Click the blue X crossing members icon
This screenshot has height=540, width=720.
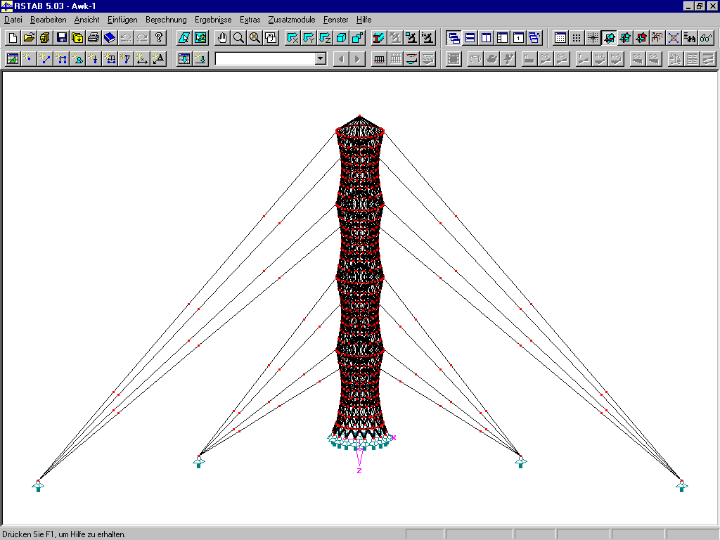pyautogui.click(x=673, y=38)
